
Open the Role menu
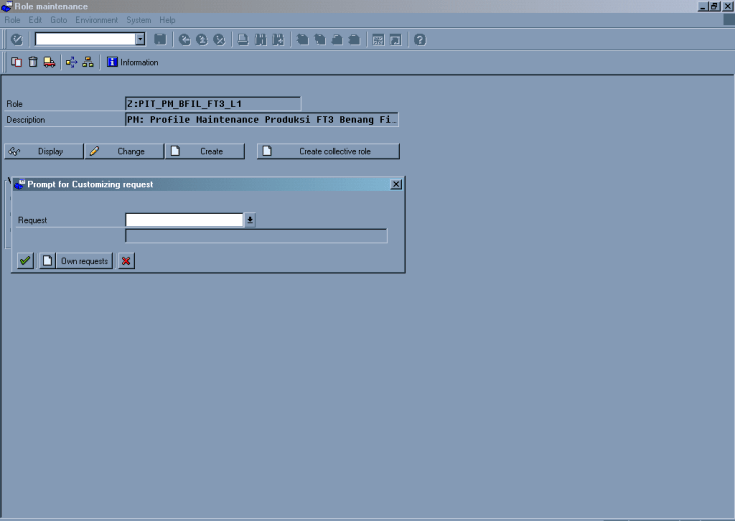pyautogui.click(x=13, y=20)
